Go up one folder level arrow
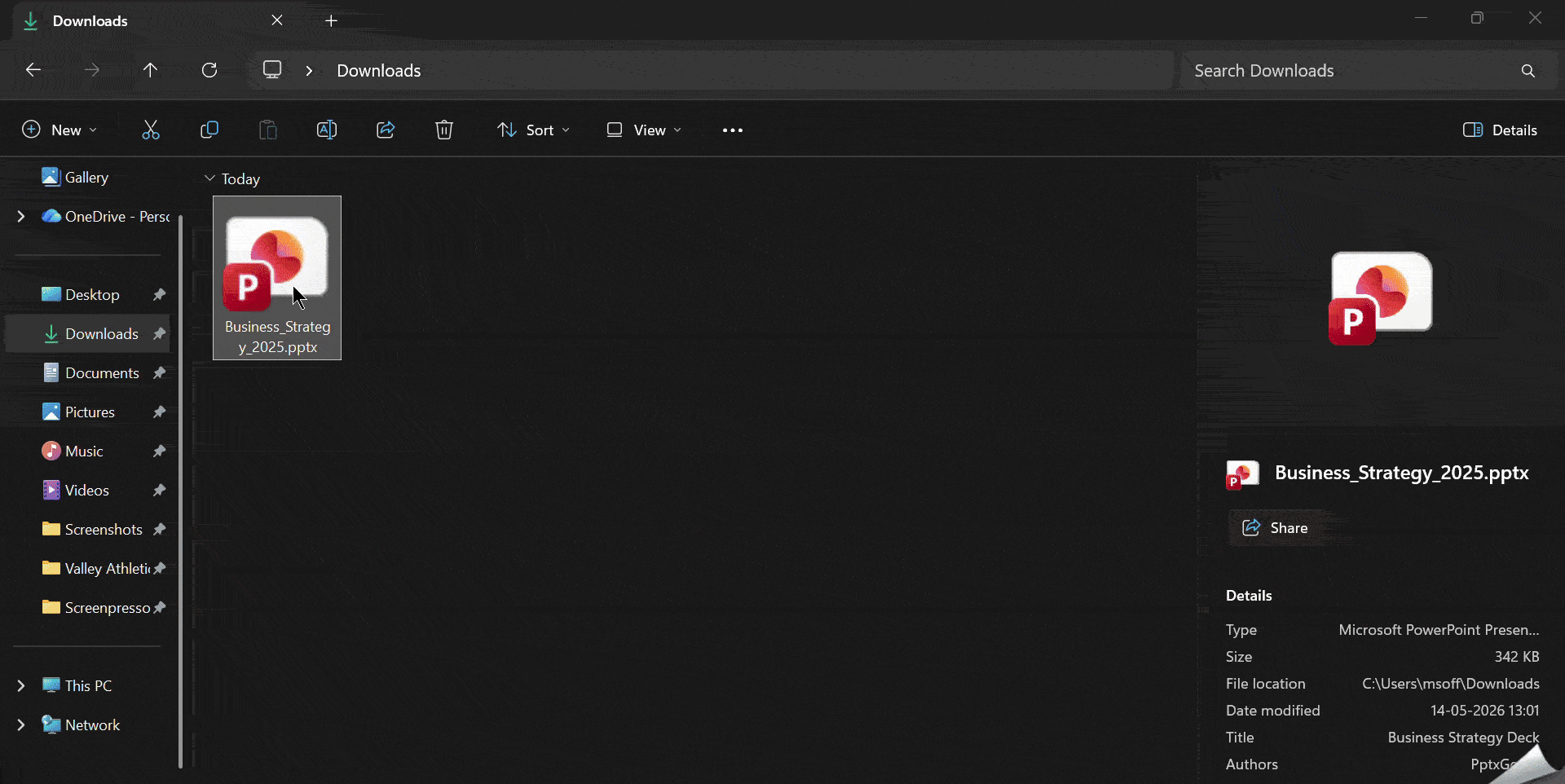The image size is (1565, 784). click(x=150, y=70)
